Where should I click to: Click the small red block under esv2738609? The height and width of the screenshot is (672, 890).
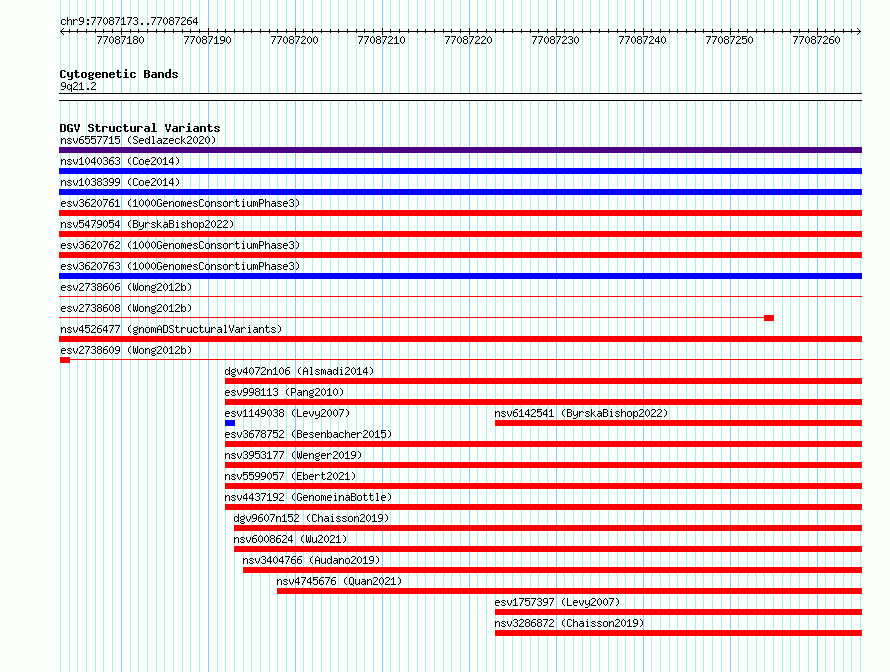65,360
